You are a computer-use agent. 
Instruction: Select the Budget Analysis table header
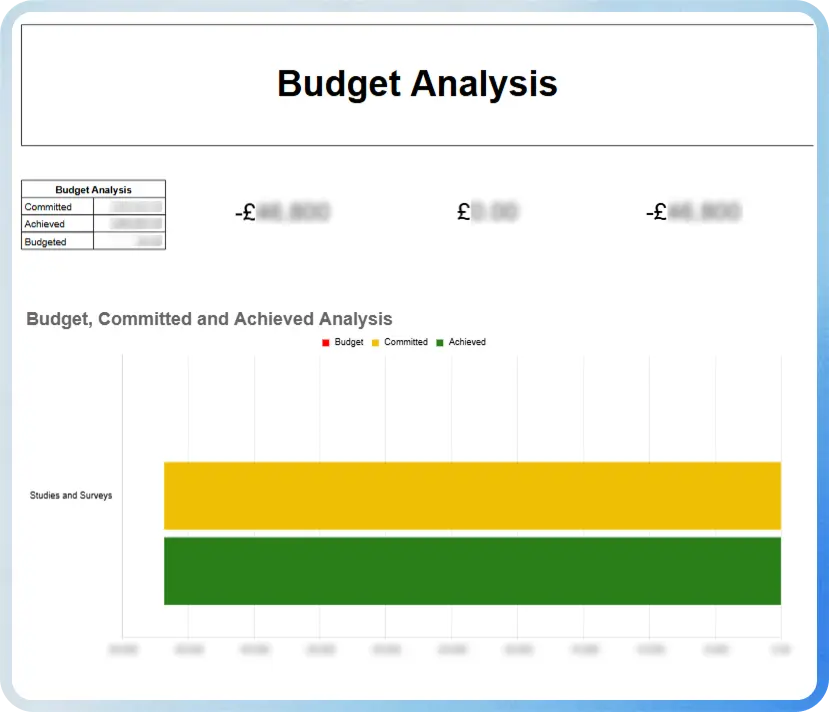pyautogui.click(x=94, y=189)
